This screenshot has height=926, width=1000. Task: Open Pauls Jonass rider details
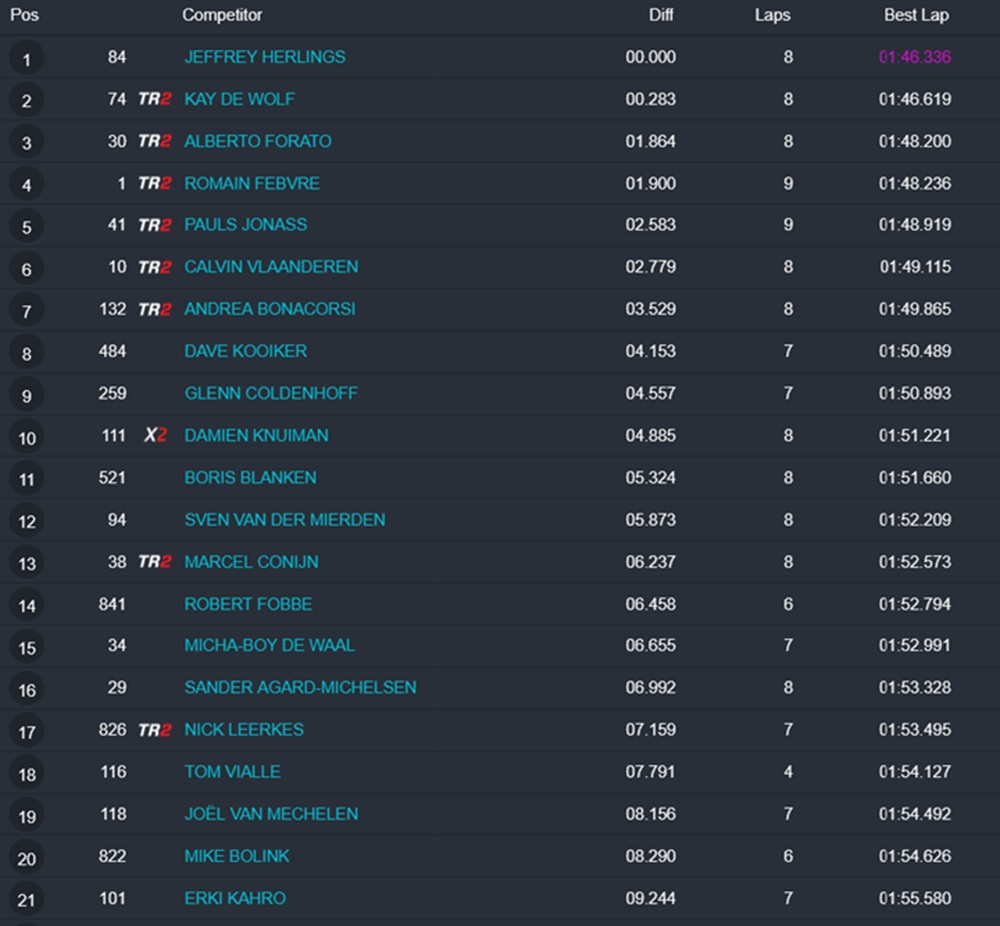(x=246, y=225)
